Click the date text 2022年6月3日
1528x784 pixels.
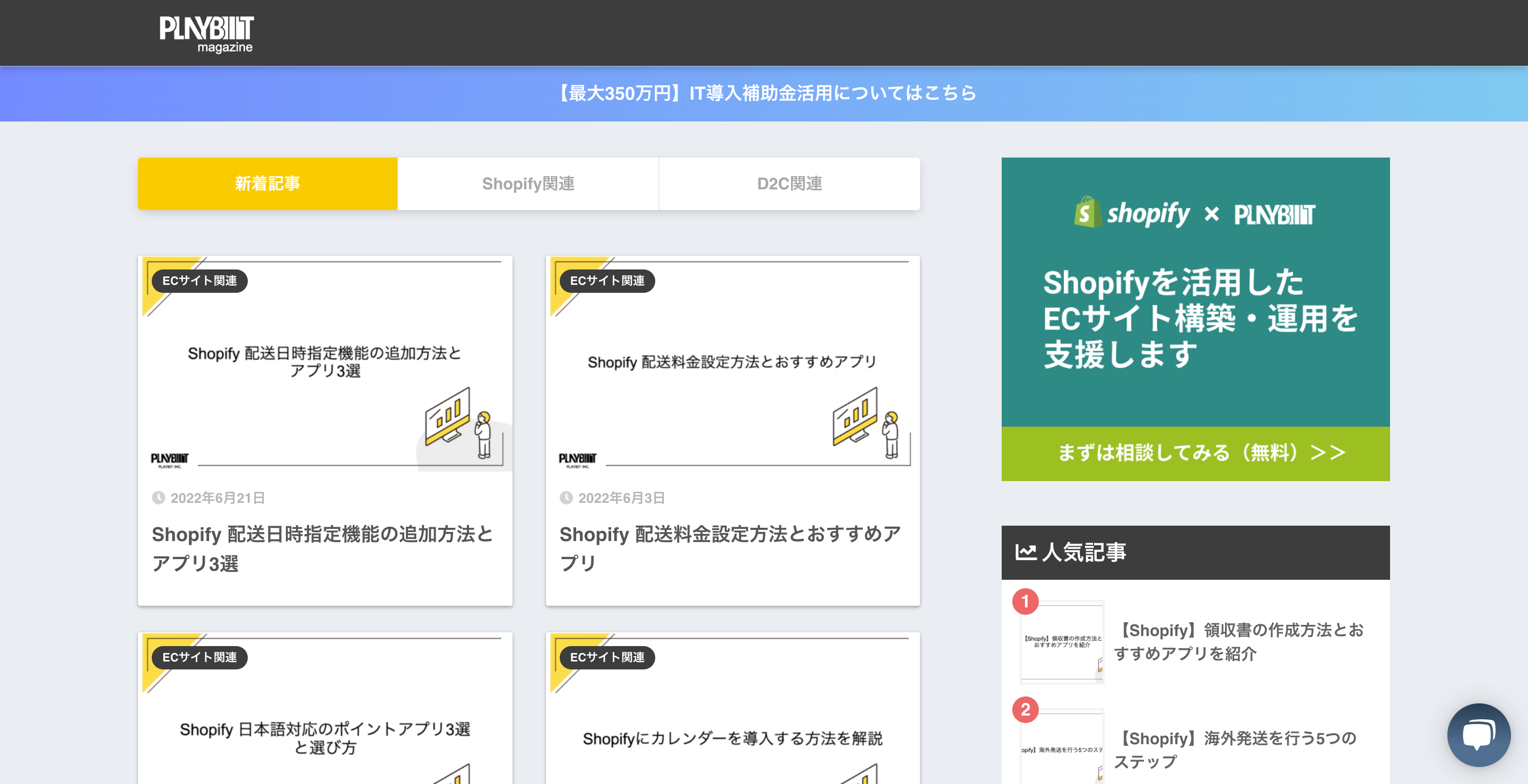click(x=621, y=498)
